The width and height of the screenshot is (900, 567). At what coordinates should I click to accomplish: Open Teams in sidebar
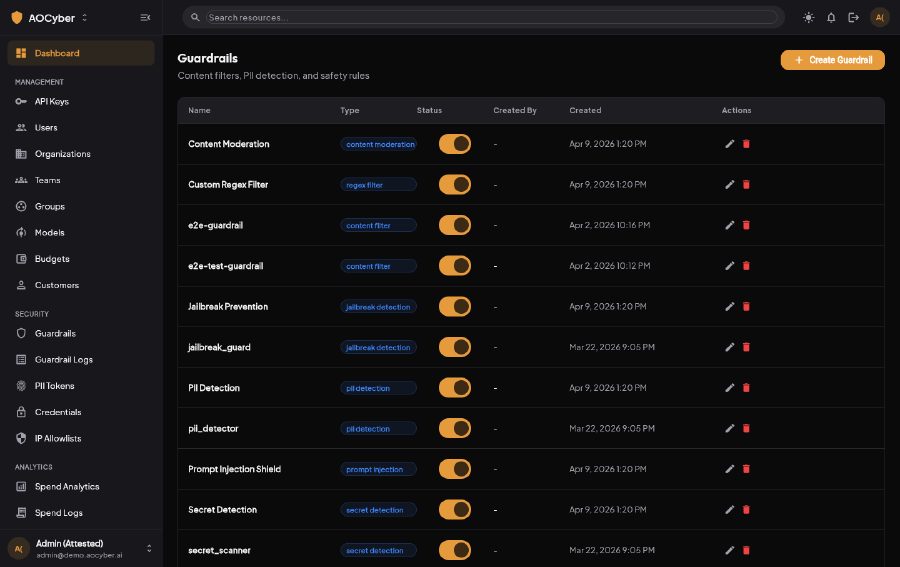(81, 180)
